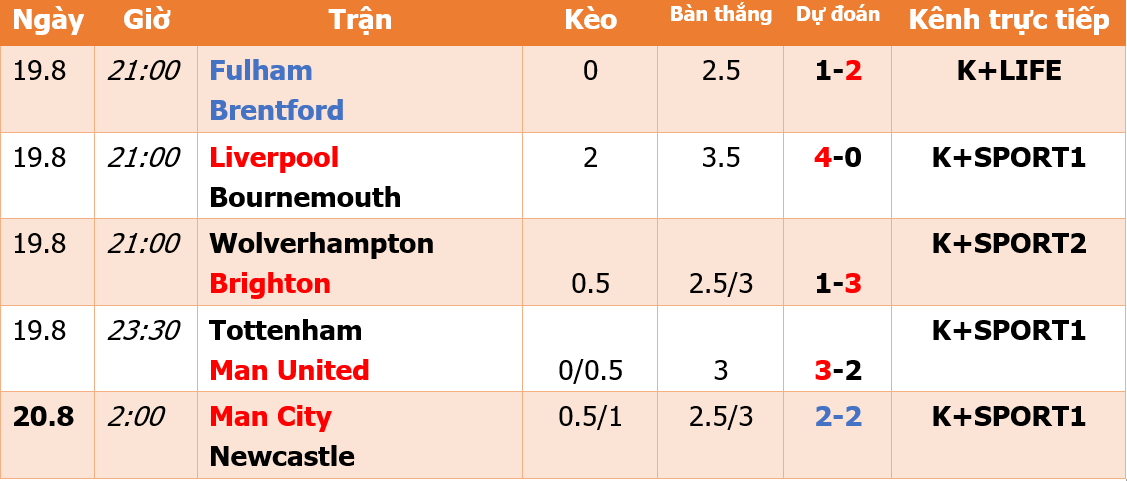Click the Kèo column header

591,20
